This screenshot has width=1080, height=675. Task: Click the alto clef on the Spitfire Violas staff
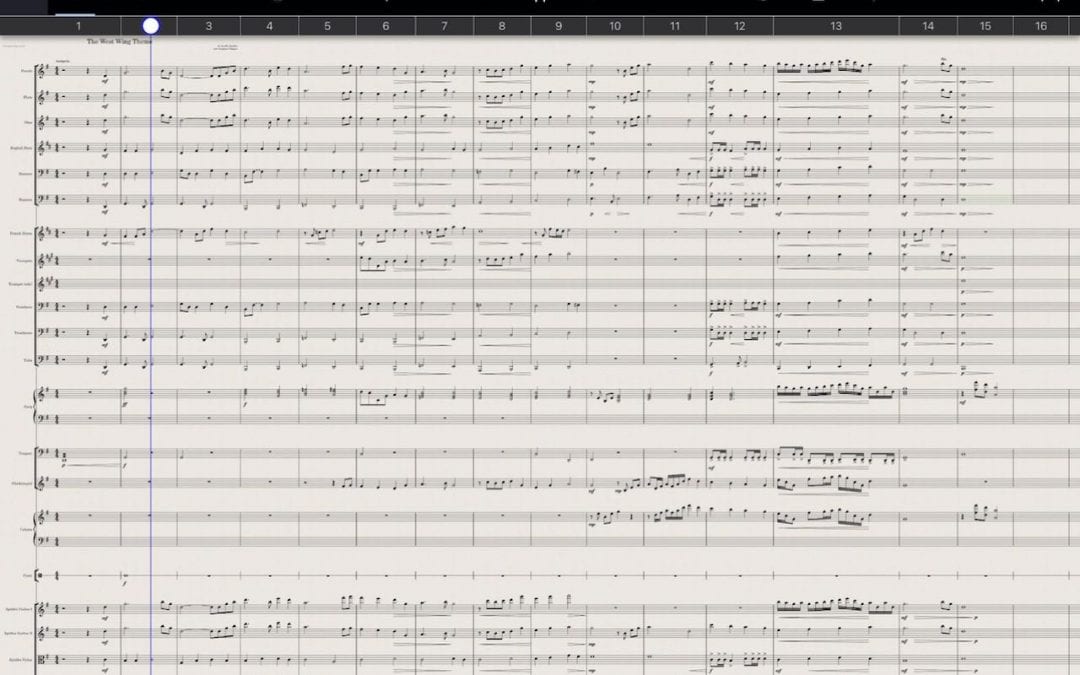42,659
